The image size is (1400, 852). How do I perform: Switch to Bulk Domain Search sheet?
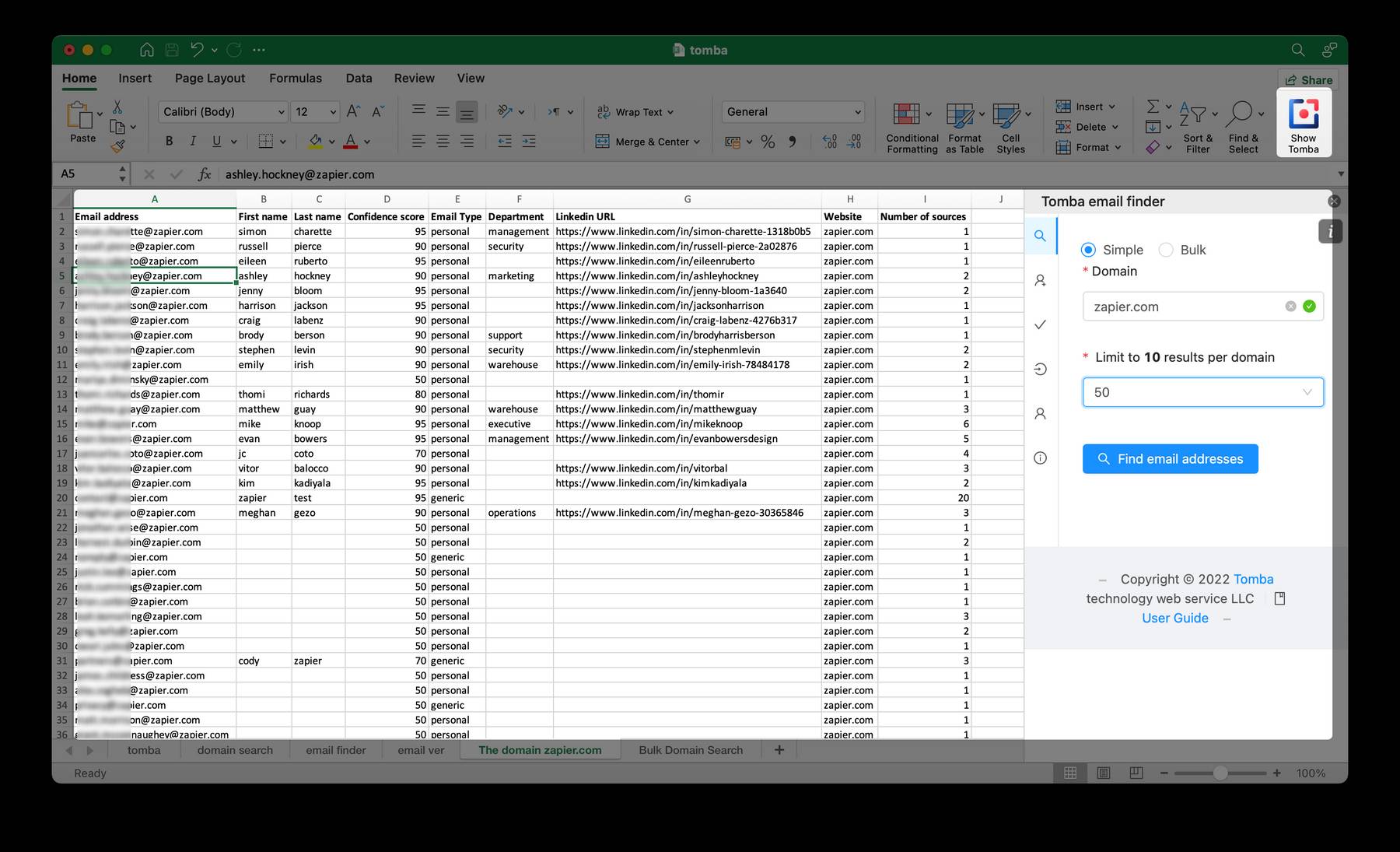tap(691, 750)
